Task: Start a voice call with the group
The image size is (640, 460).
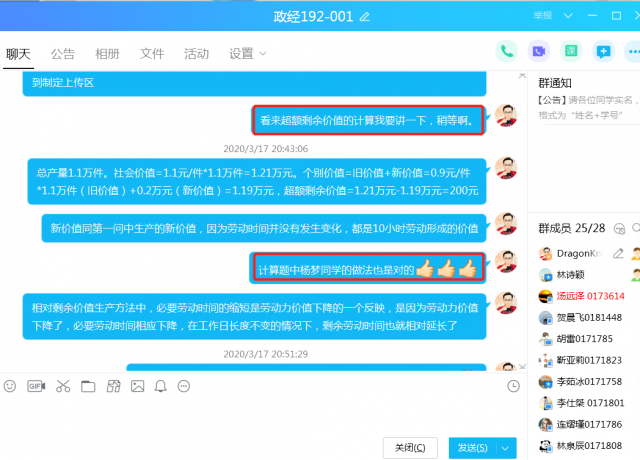Action: pos(508,51)
